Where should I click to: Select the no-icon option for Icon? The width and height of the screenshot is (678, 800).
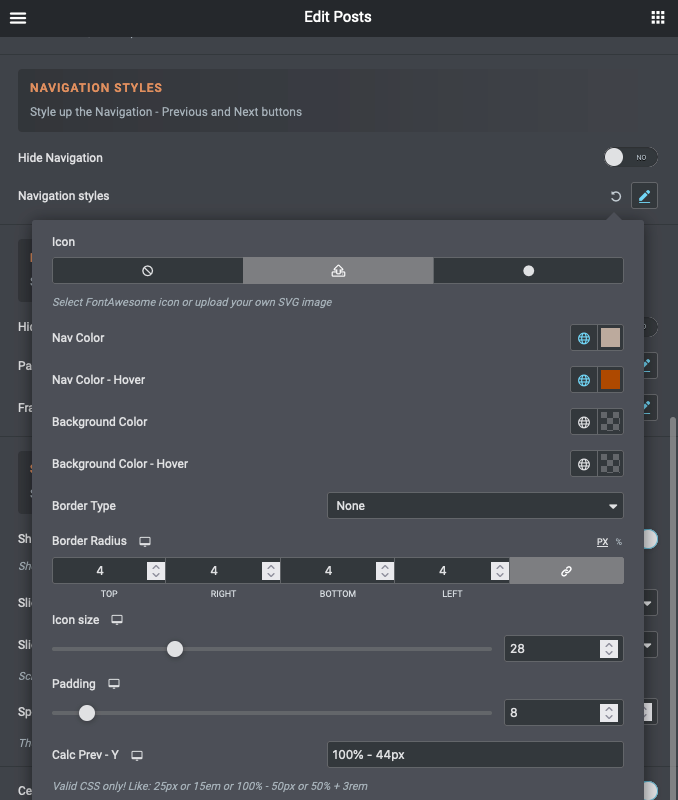tap(147, 271)
